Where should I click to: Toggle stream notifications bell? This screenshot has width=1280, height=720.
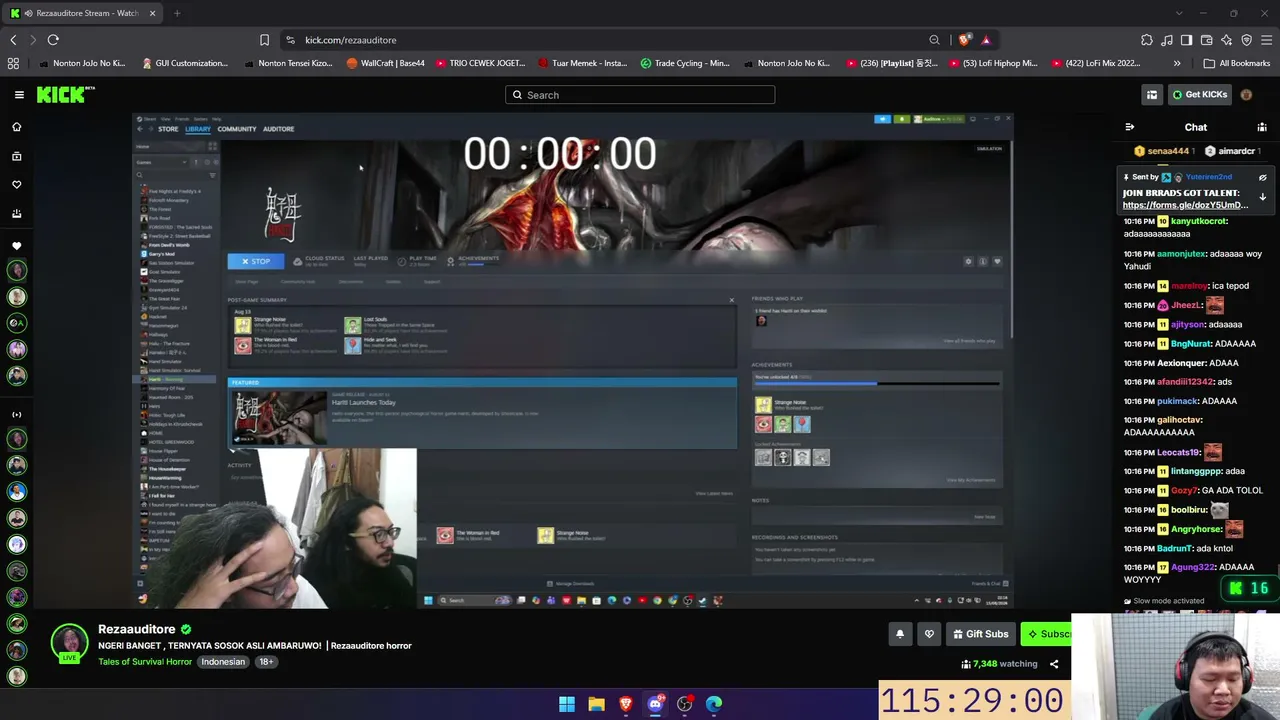[900, 634]
